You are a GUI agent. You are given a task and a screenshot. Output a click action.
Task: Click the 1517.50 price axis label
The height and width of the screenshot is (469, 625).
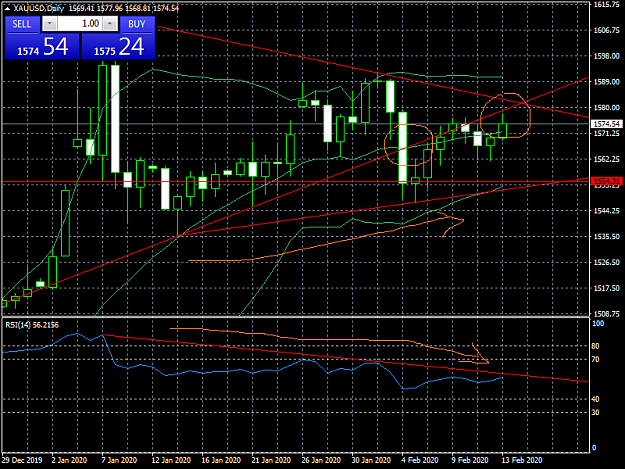607,288
